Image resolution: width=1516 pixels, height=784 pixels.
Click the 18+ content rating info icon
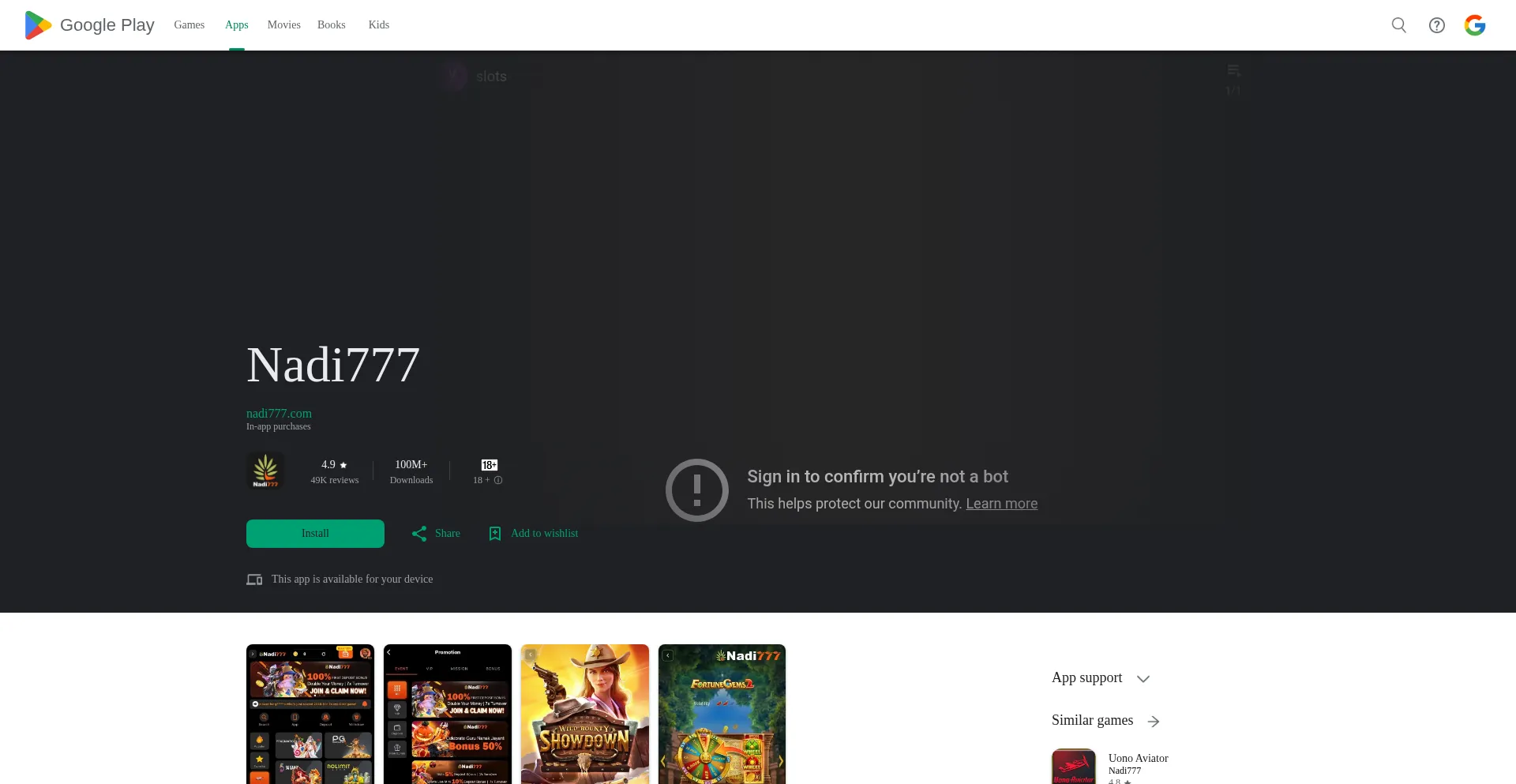pos(498,480)
